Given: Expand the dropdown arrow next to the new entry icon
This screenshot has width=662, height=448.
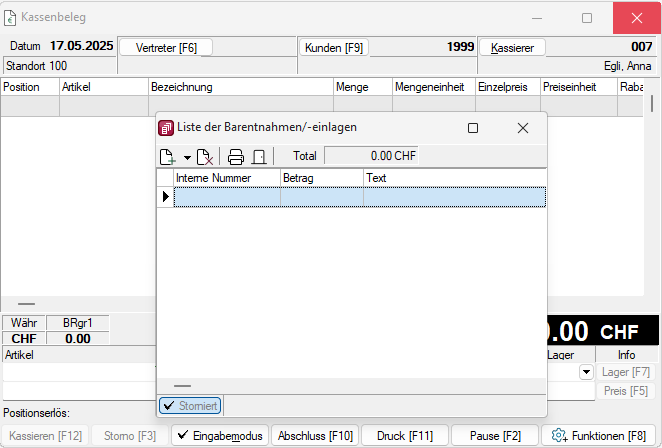Looking at the screenshot, I should pyautogui.click(x=187, y=157).
